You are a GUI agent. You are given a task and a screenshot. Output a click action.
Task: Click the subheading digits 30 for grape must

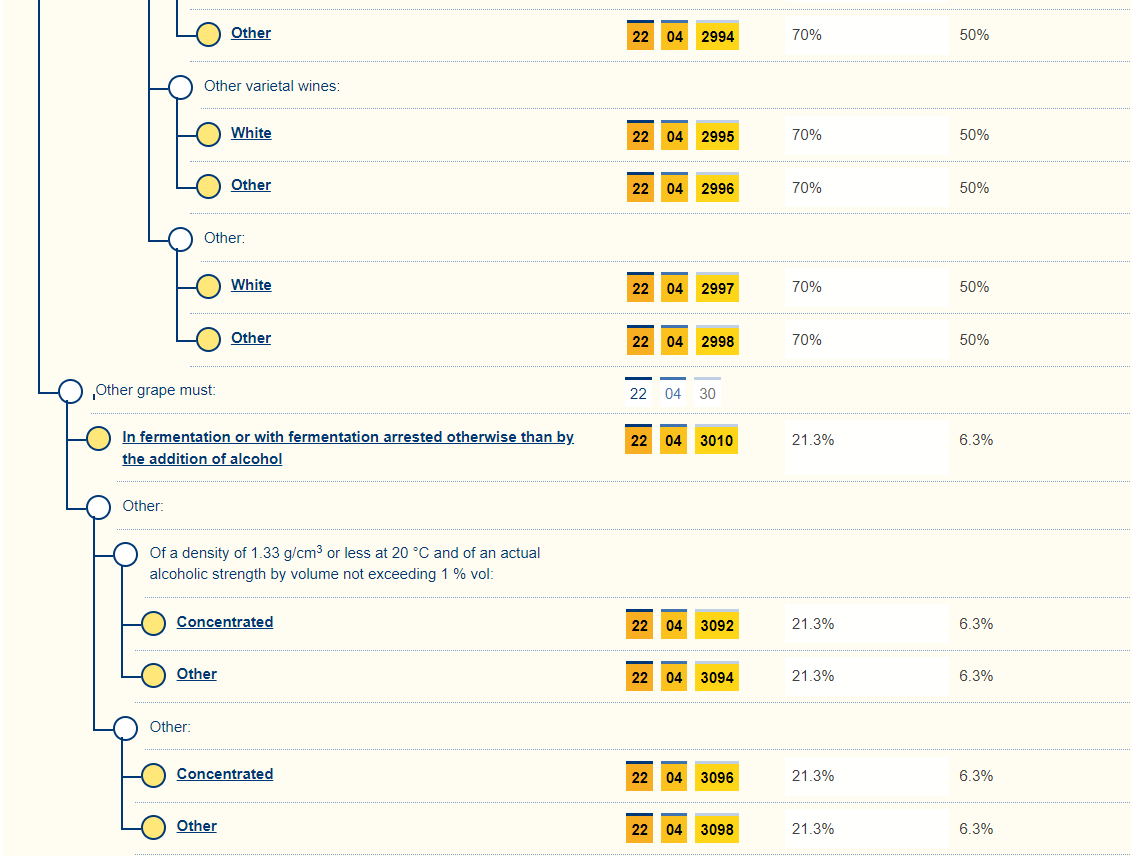pos(707,393)
